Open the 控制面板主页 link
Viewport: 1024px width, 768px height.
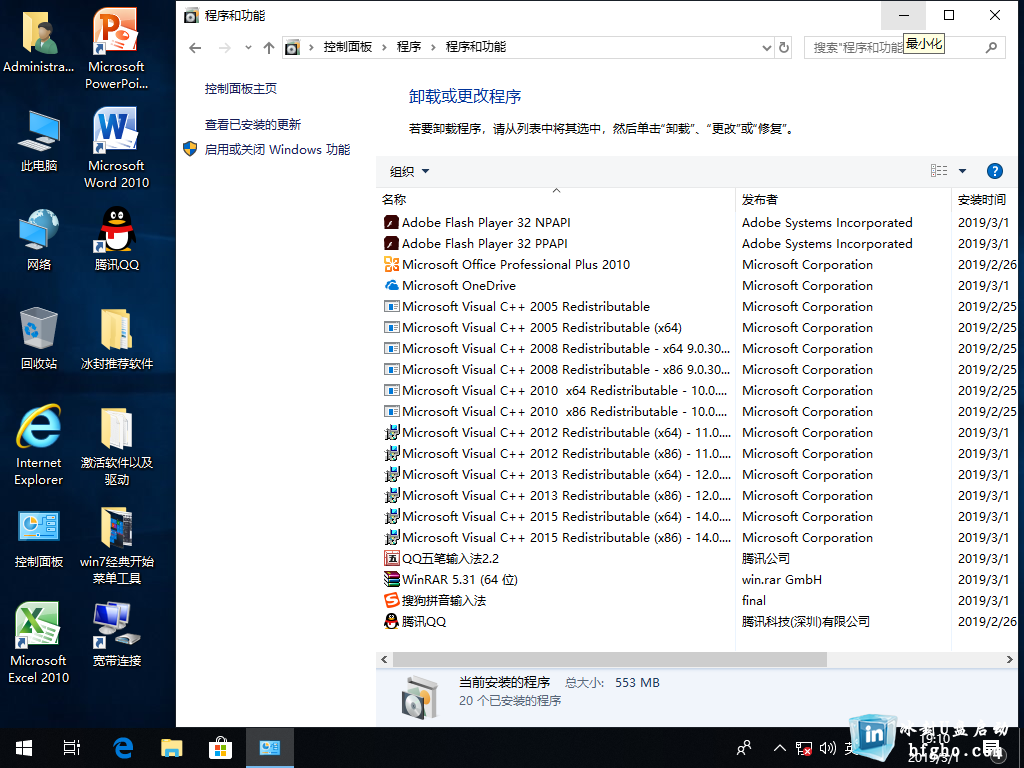pyautogui.click(x=240, y=89)
